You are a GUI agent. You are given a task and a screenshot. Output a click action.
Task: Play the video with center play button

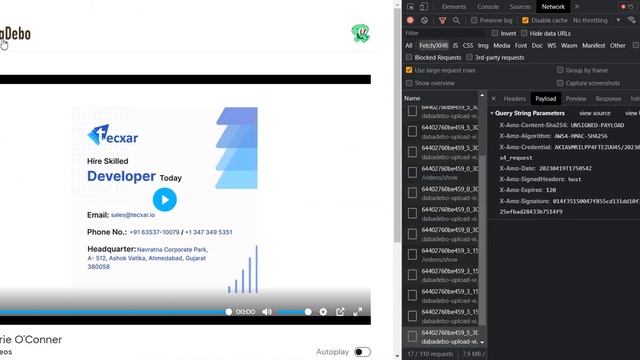coord(164,200)
